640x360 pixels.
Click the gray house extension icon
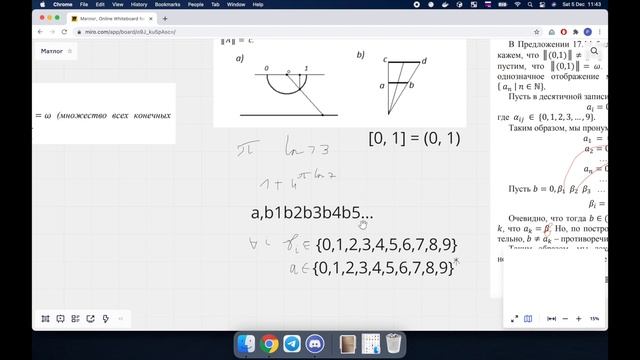point(552,32)
